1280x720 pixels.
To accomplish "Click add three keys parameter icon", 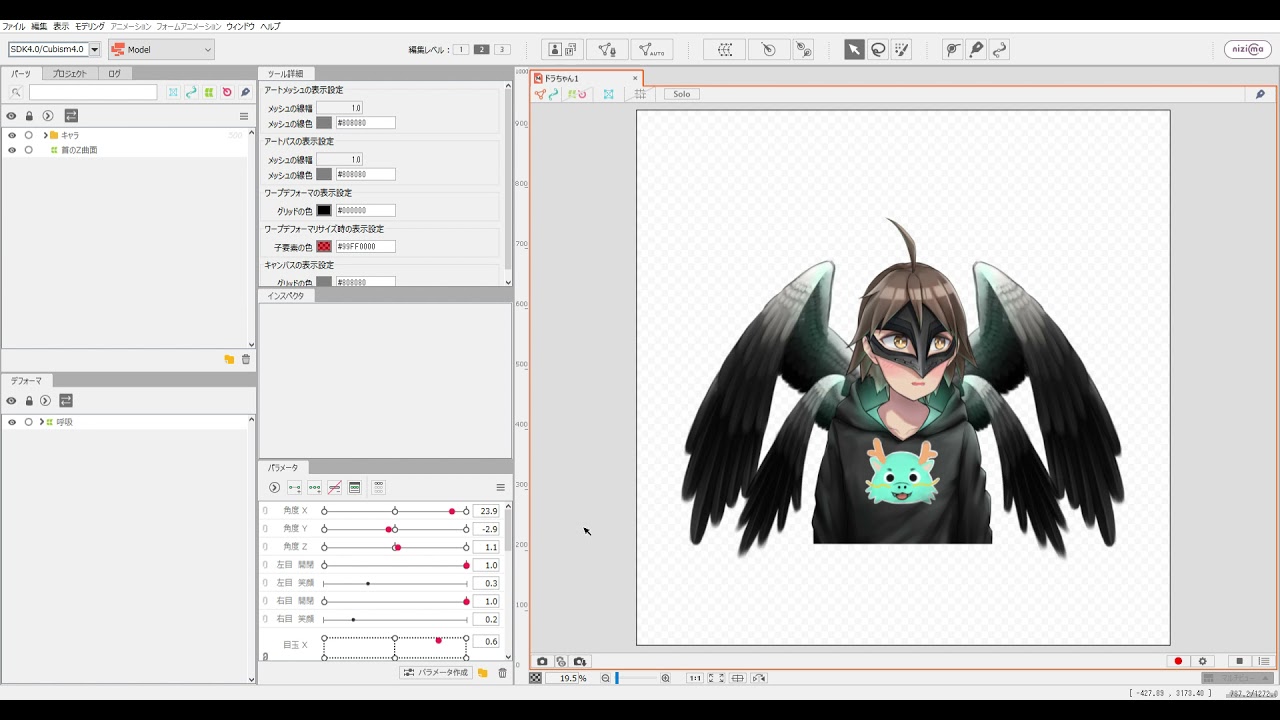I will coord(314,488).
